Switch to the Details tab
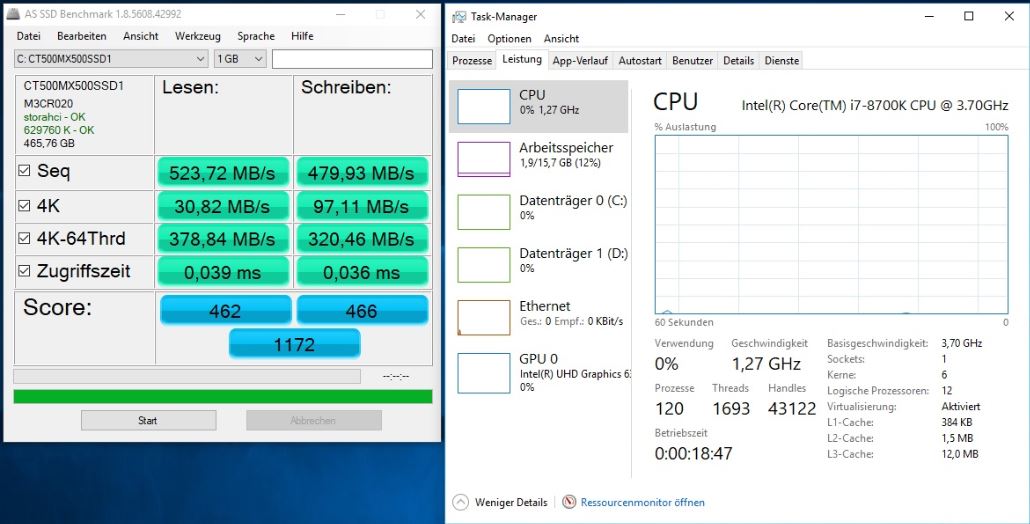This screenshot has width=1030, height=524. click(738, 60)
